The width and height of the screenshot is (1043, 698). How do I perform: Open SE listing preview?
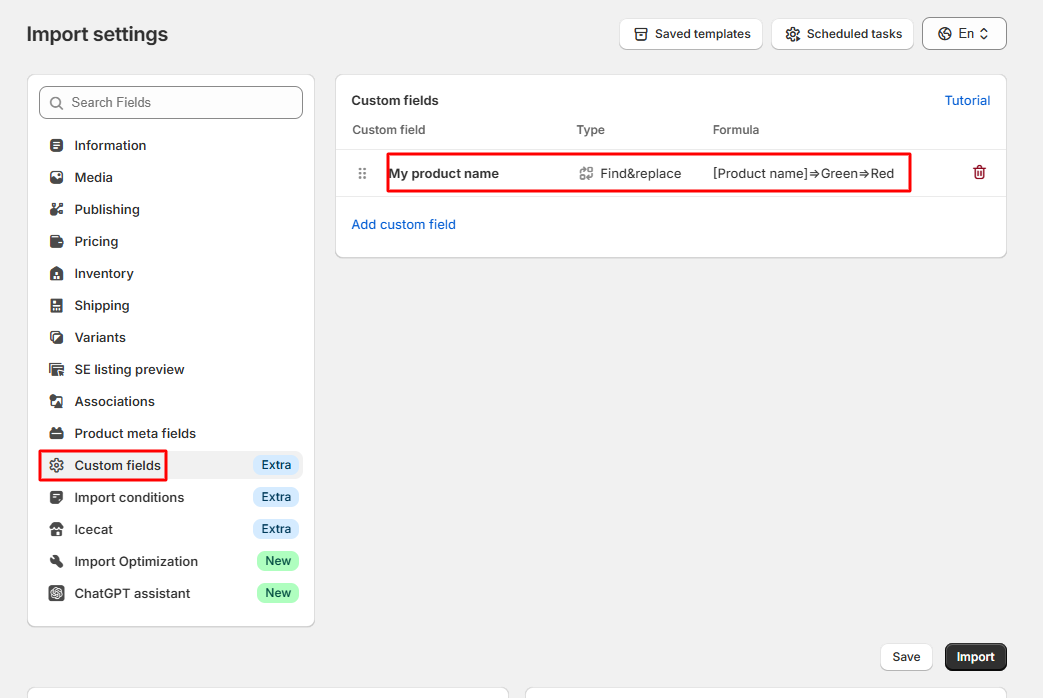pyautogui.click(x=171, y=369)
